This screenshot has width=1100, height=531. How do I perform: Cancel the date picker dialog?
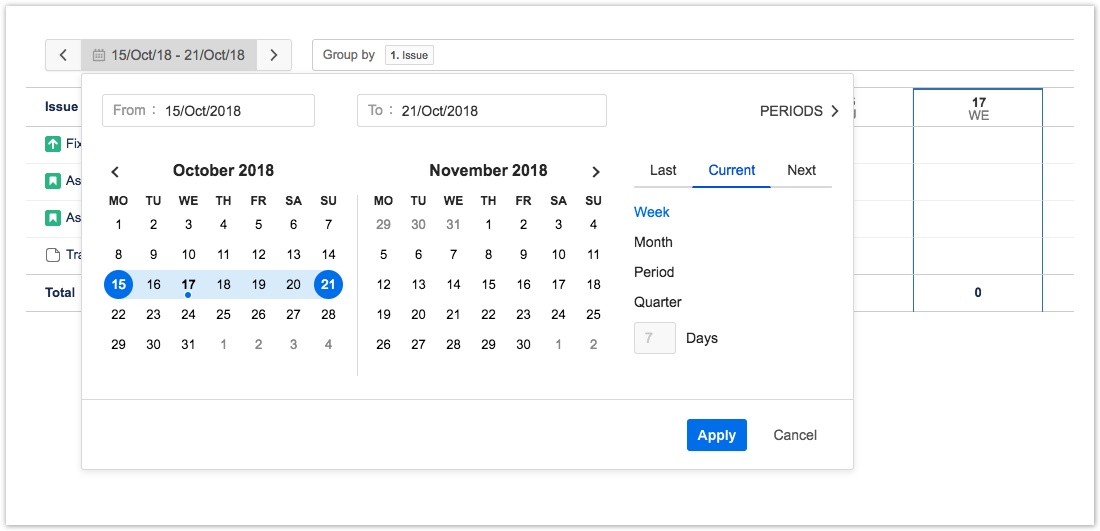tap(795, 435)
